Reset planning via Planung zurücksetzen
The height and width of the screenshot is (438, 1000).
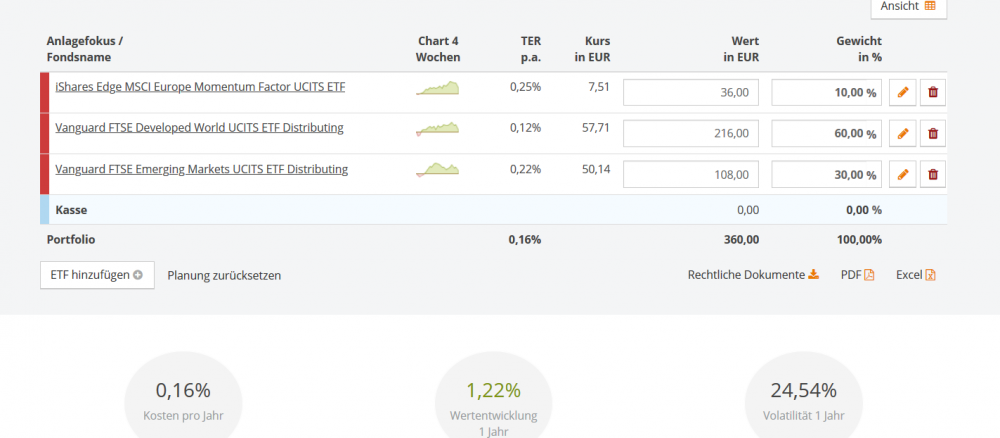click(224, 275)
